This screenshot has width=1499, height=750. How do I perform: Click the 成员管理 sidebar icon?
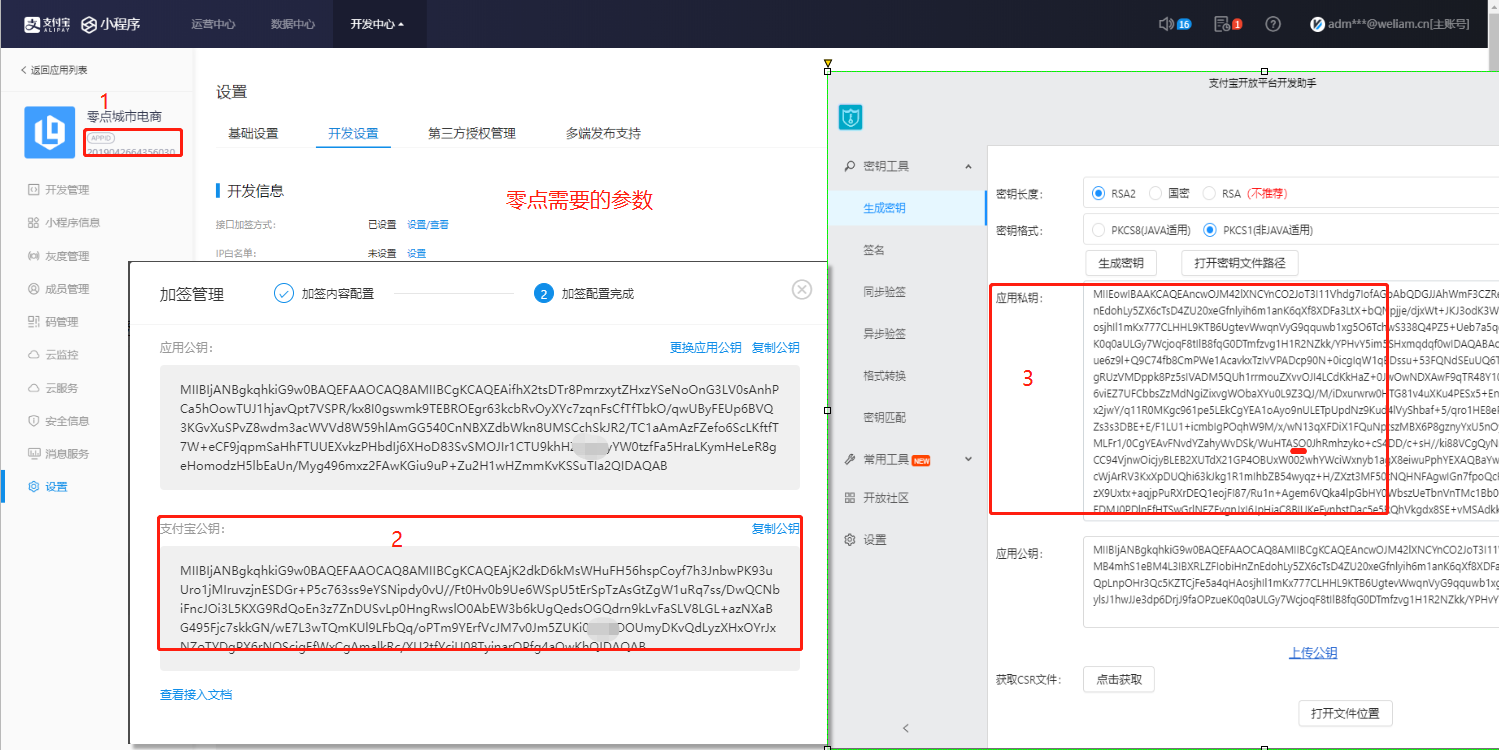34,288
